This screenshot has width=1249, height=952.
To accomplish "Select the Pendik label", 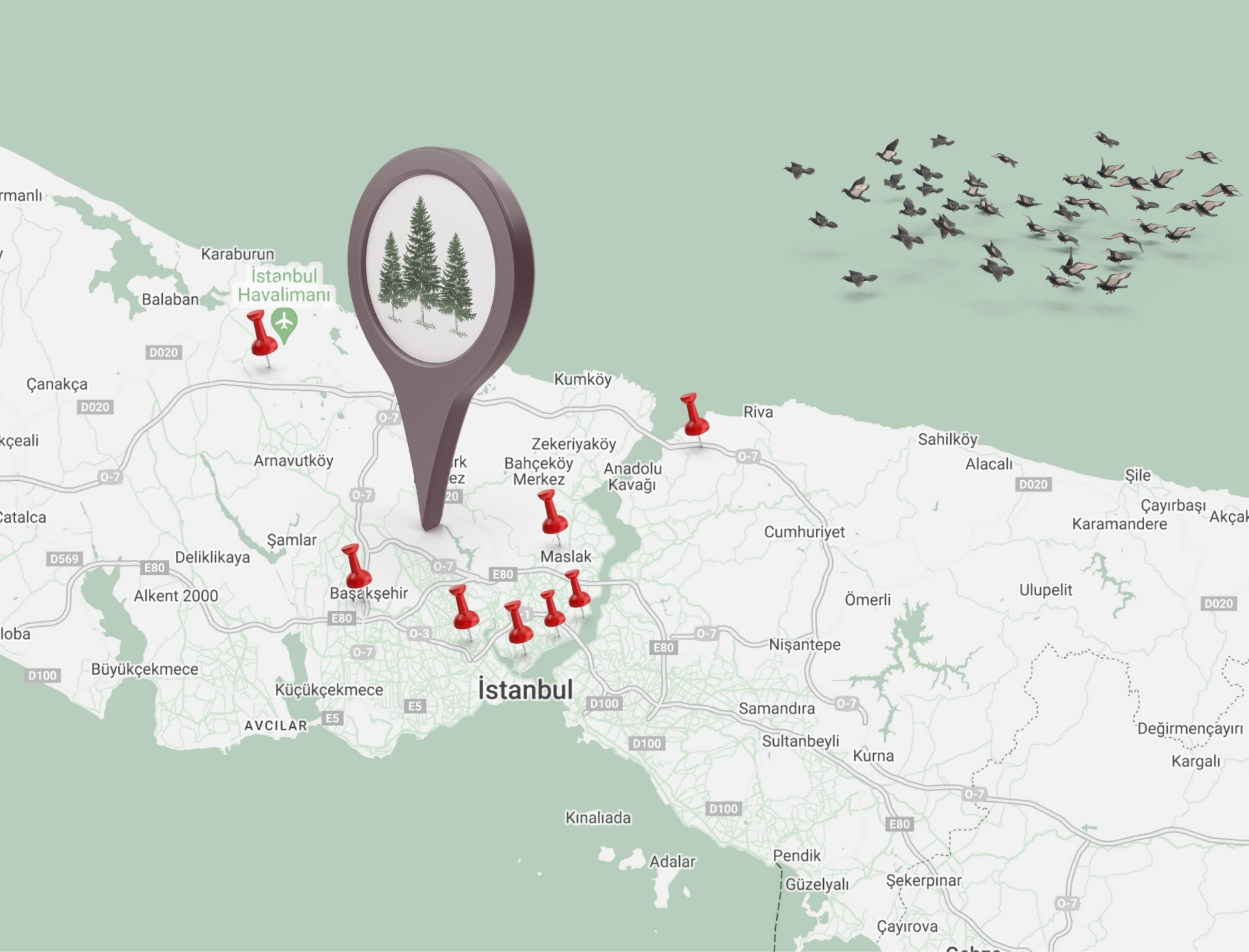I will coord(797,855).
